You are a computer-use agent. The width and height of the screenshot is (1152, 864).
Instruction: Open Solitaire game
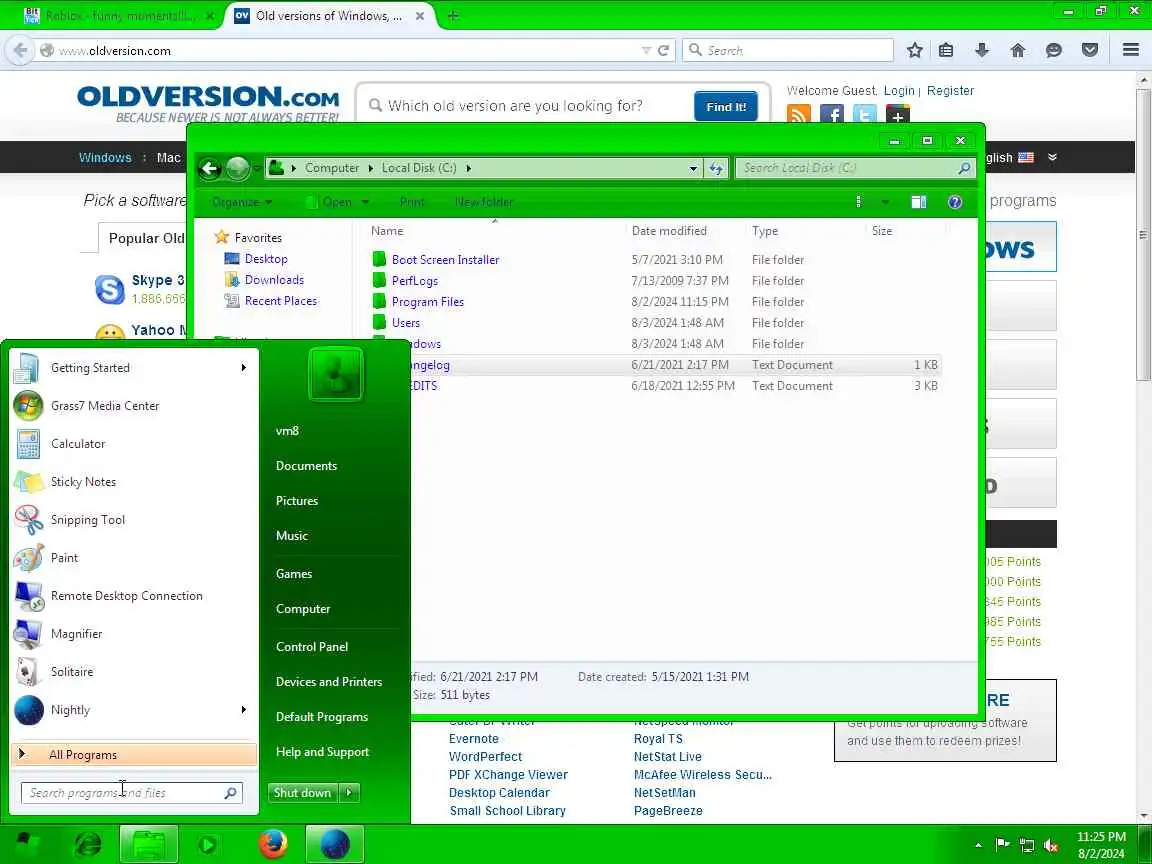(x=132, y=672)
